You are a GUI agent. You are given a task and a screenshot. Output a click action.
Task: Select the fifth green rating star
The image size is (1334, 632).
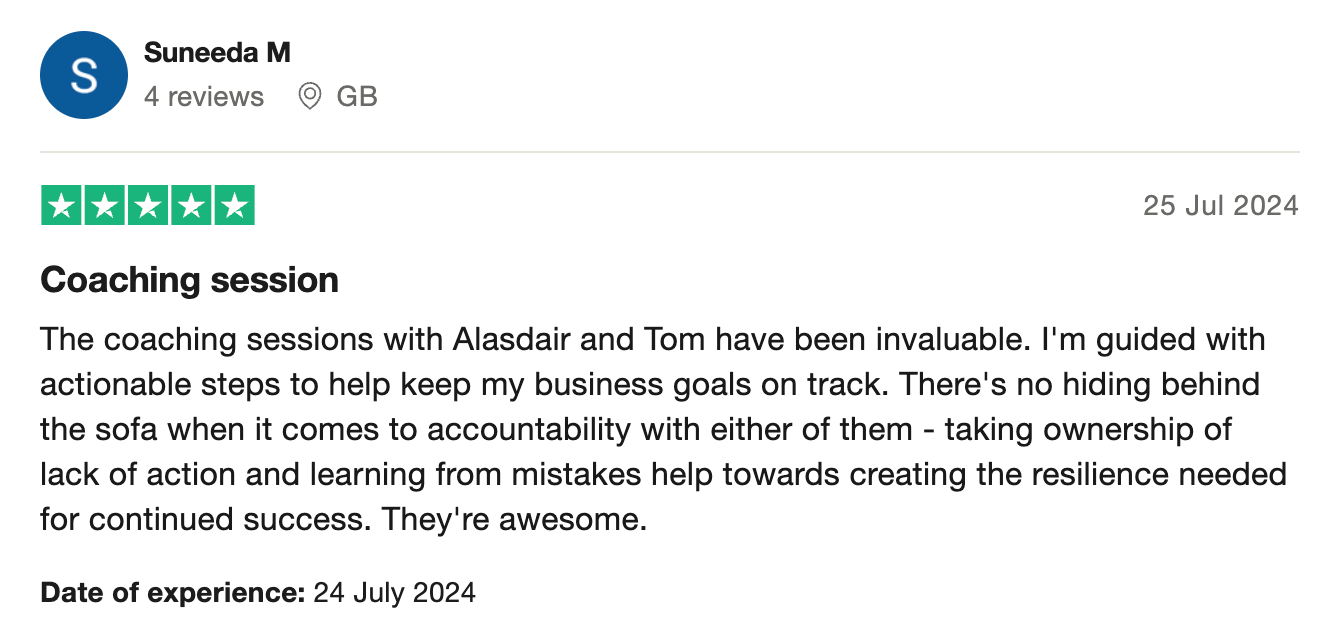(x=234, y=206)
